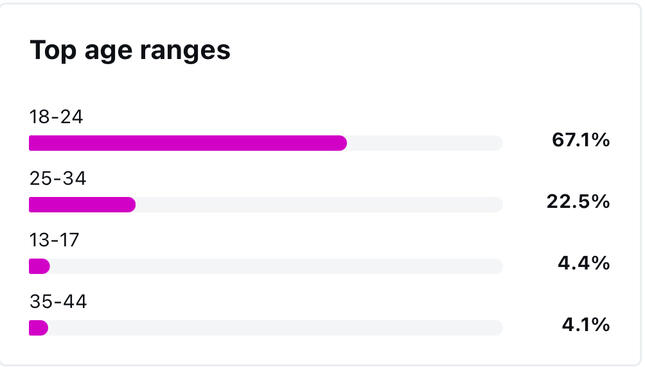Click the gray unfilled track of 35-44 bar

pyautogui.click(x=276, y=328)
